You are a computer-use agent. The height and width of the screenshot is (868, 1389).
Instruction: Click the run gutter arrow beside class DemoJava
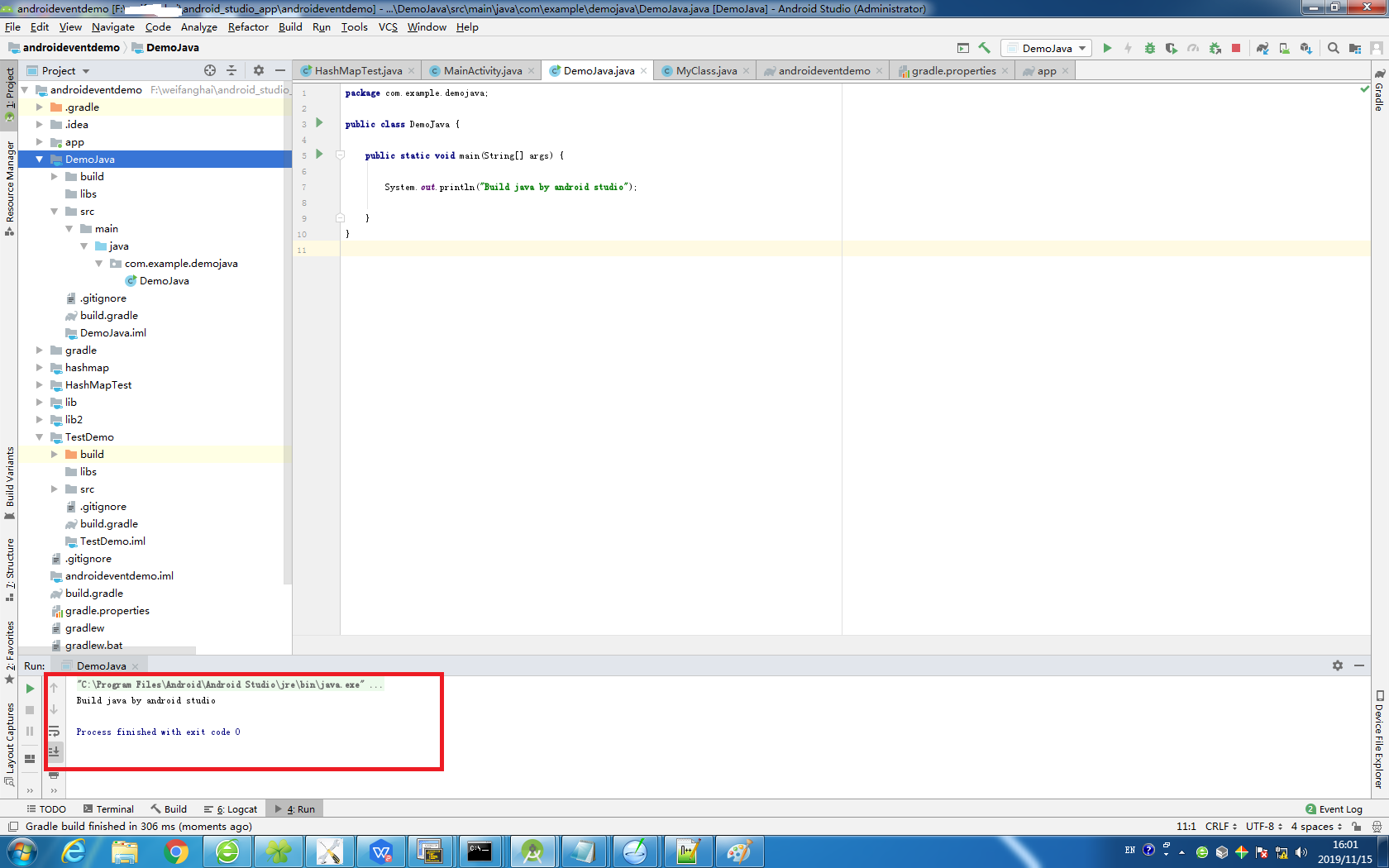[x=319, y=122]
